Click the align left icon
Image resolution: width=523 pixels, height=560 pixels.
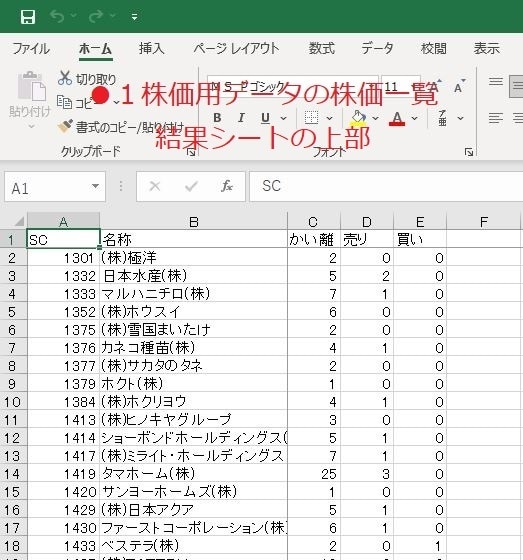coord(496,118)
